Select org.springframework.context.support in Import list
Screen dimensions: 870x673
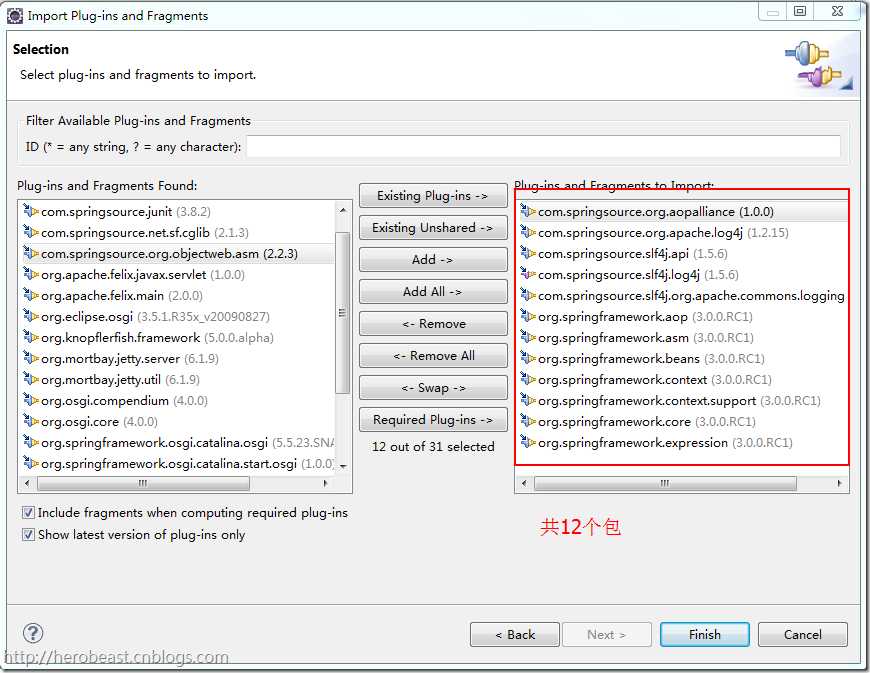click(682, 401)
